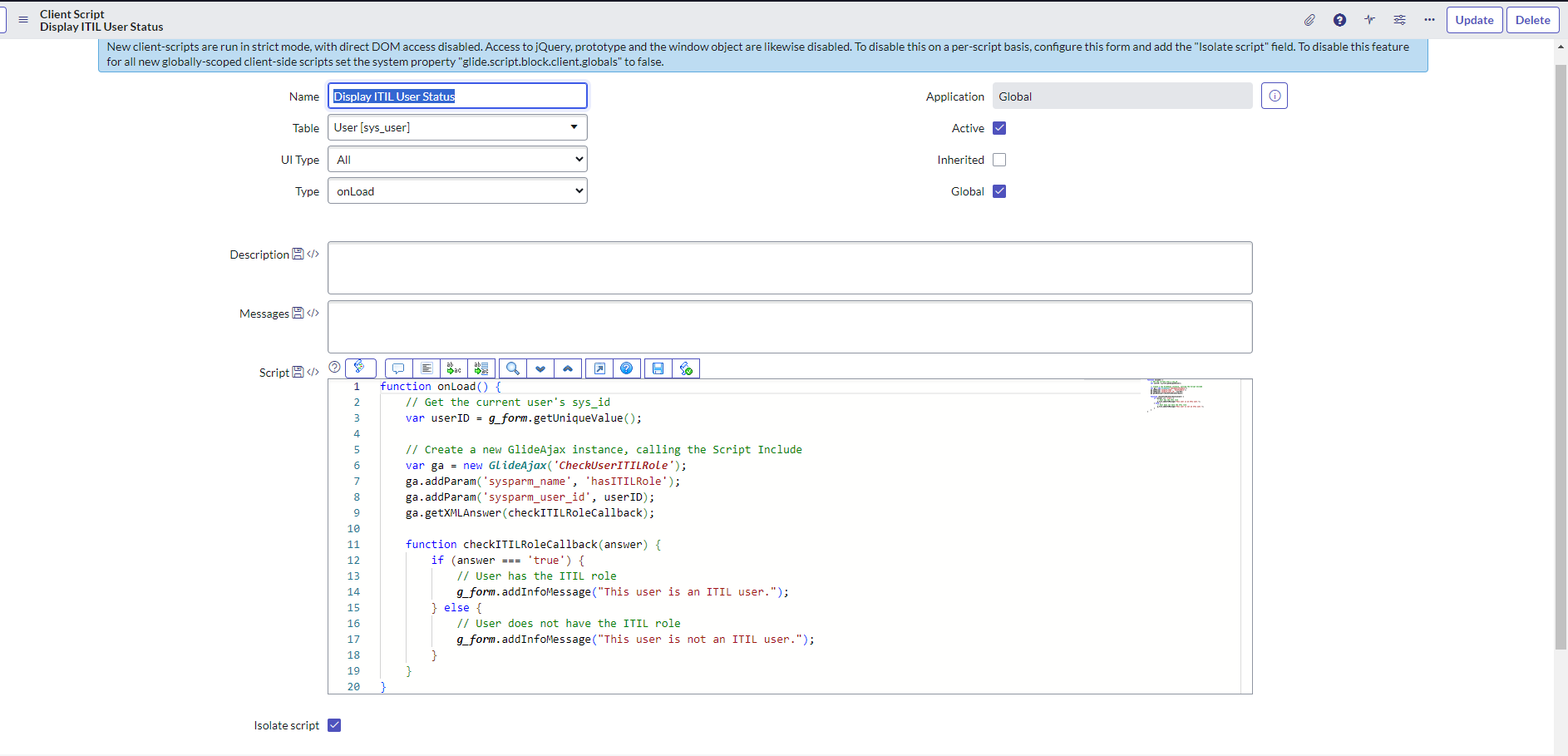Open the Table dropdown showing User [sys_user]
This screenshot has width=1568, height=756.
(457, 127)
